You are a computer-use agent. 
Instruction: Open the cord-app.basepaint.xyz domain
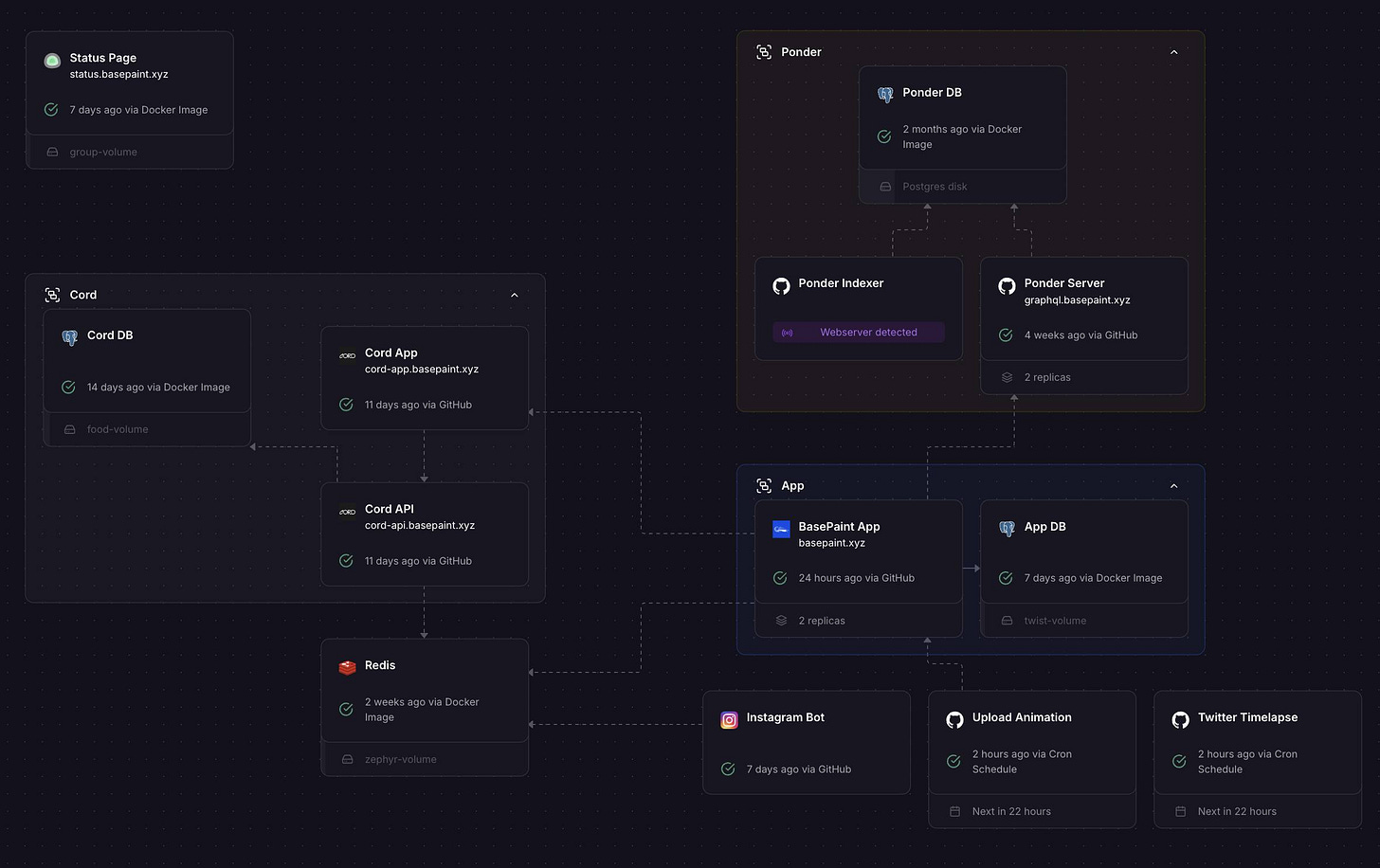pyautogui.click(x=422, y=370)
